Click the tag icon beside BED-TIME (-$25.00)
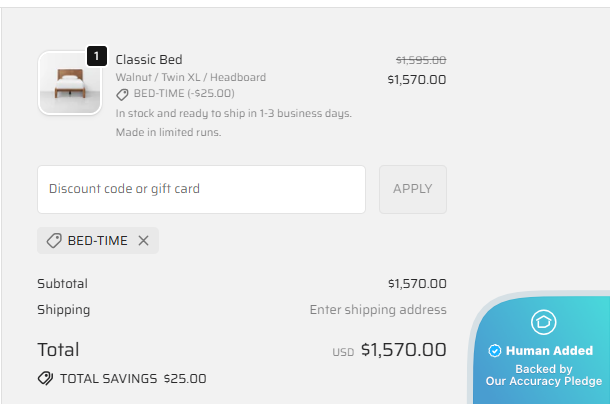The height and width of the screenshot is (404, 610). click(122, 94)
